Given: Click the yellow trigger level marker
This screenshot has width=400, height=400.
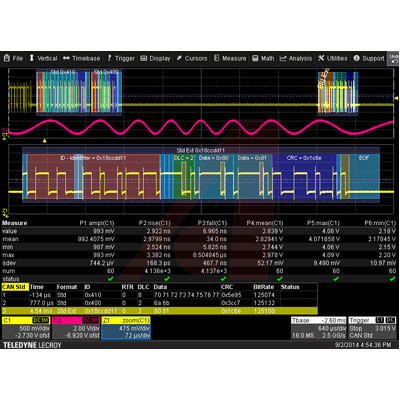Looking at the screenshot, I should click(396, 98).
